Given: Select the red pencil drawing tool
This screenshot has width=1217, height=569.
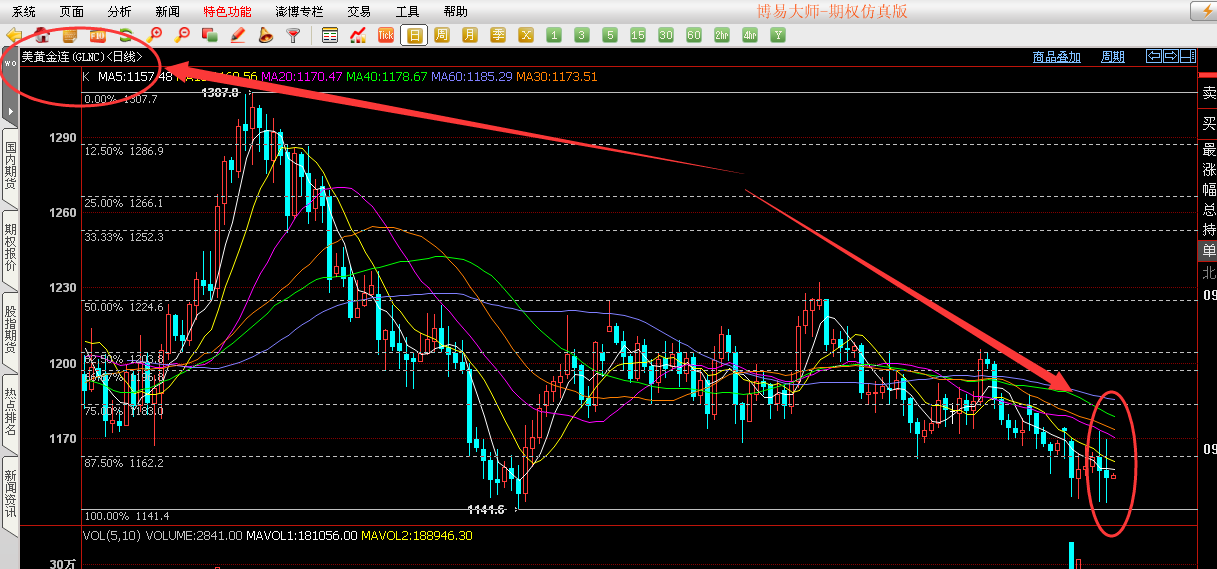Looking at the screenshot, I should pyautogui.click(x=238, y=36).
